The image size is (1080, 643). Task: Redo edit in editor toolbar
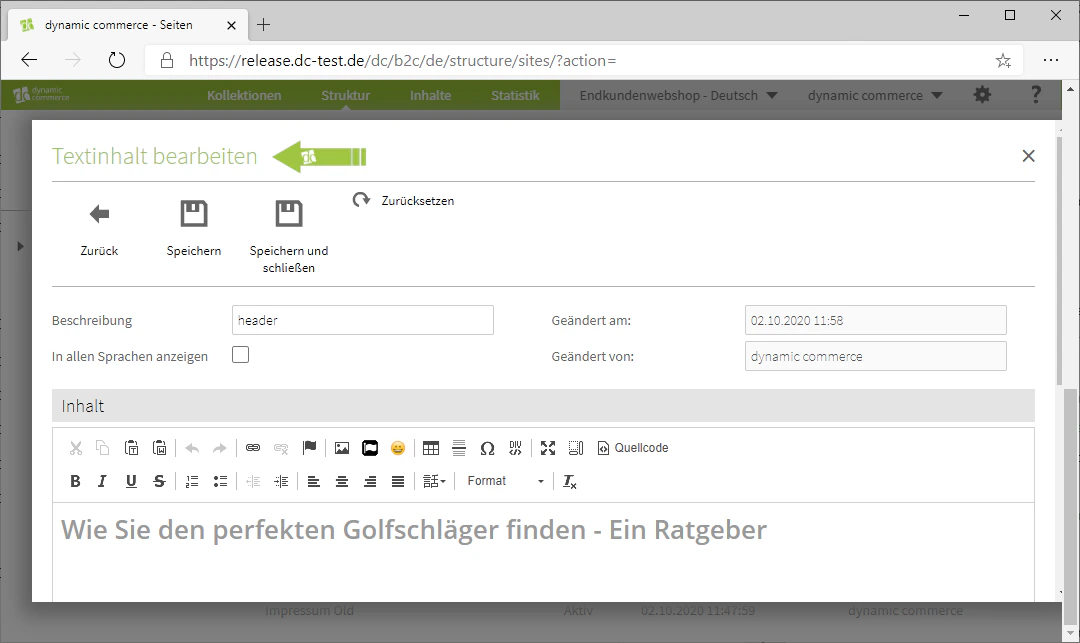(220, 448)
